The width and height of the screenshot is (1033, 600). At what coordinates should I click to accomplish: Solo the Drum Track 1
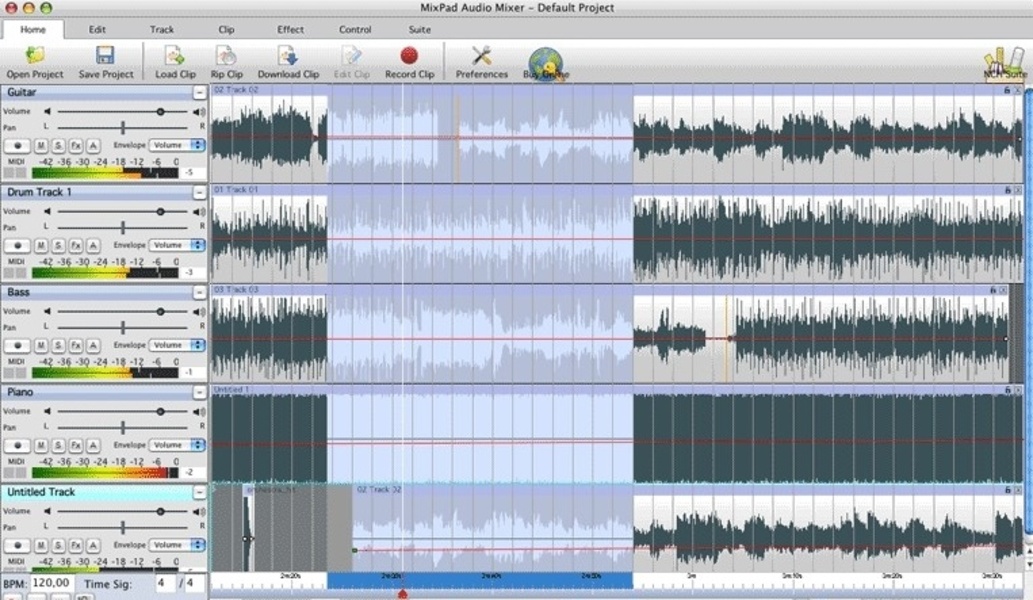pyautogui.click(x=58, y=245)
